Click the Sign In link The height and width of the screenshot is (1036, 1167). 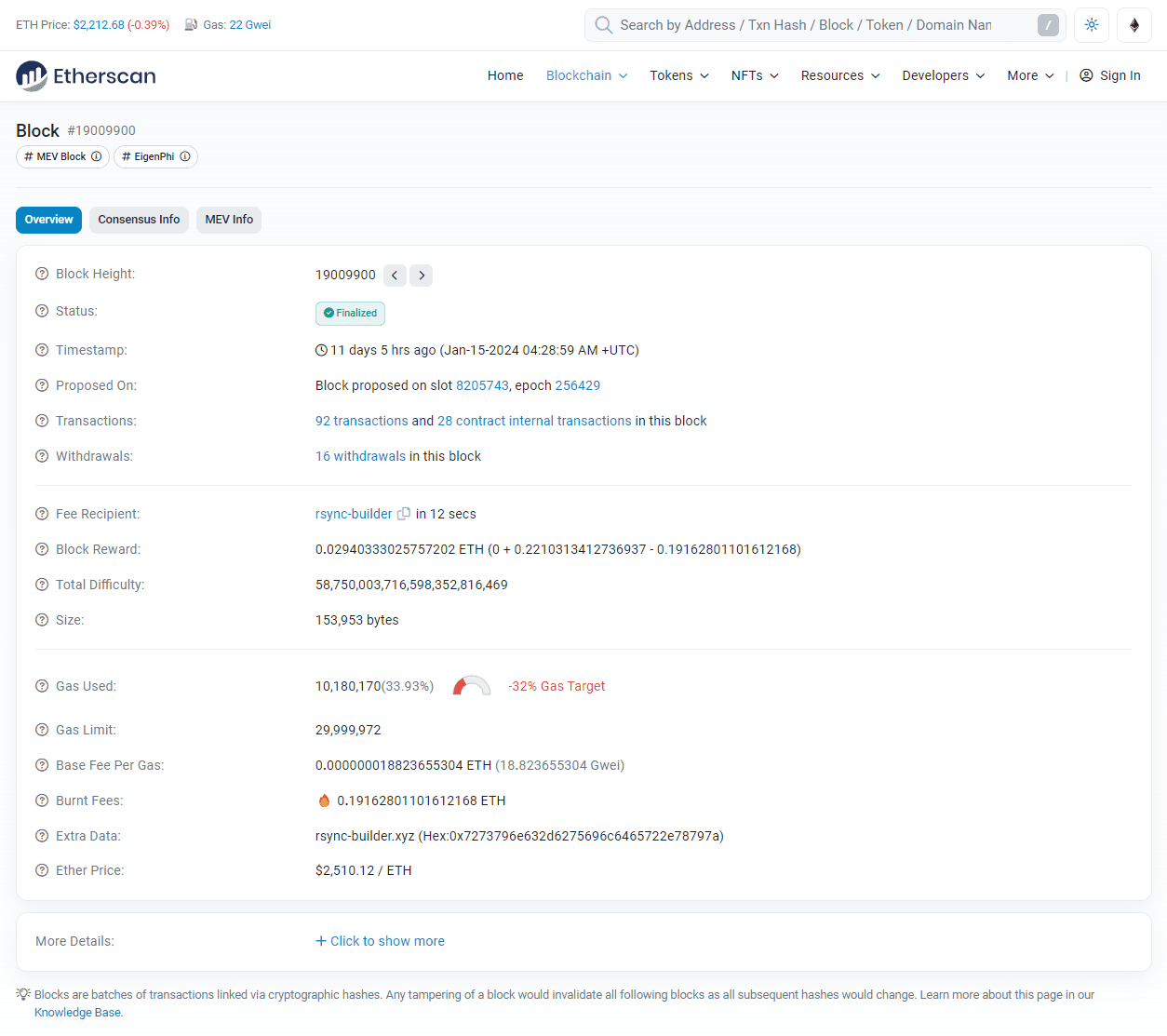tap(1110, 75)
